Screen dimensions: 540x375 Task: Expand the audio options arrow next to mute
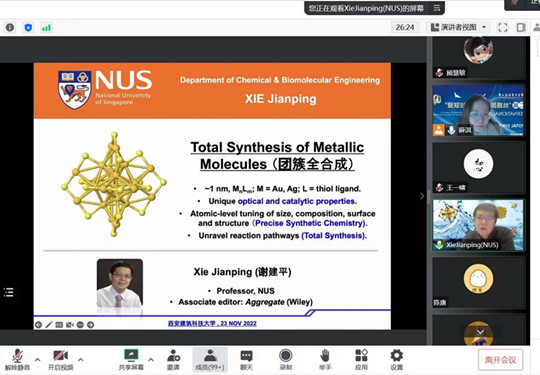38,360
